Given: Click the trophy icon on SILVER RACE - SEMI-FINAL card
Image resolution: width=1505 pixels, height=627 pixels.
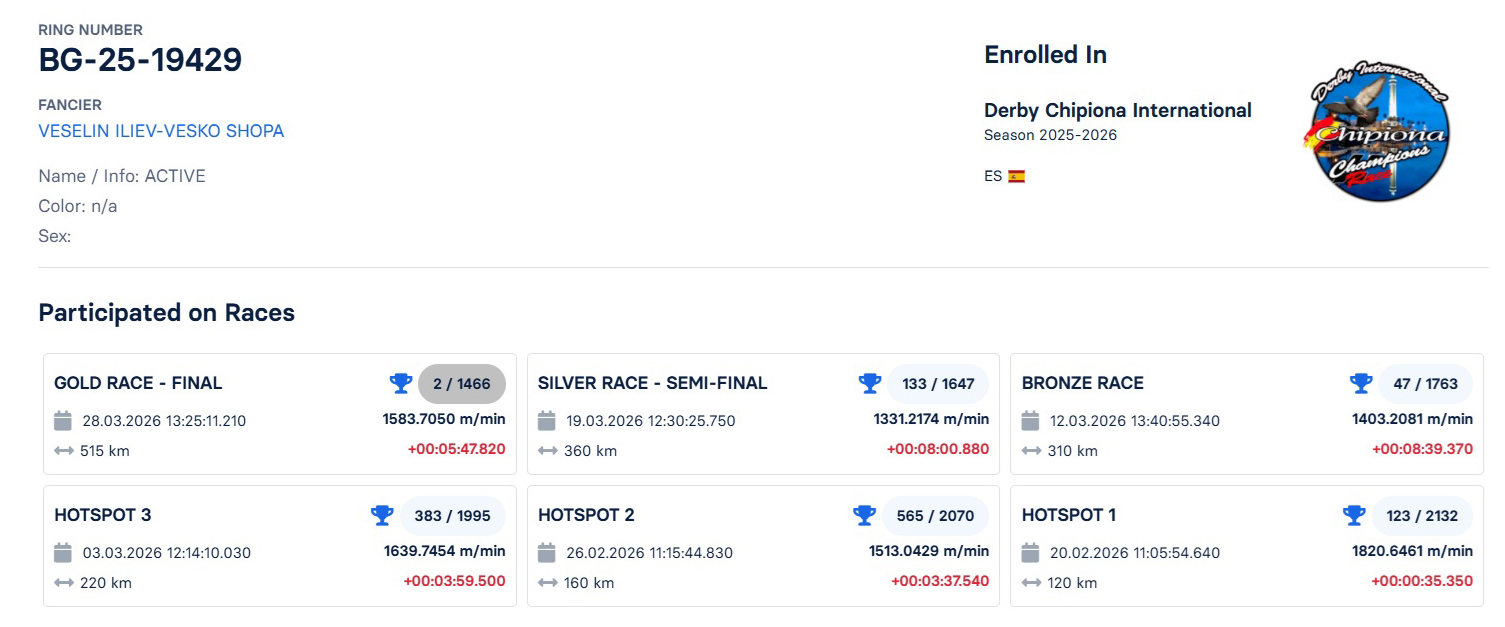Looking at the screenshot, I should pyautogui.click(x=870, y=383).
